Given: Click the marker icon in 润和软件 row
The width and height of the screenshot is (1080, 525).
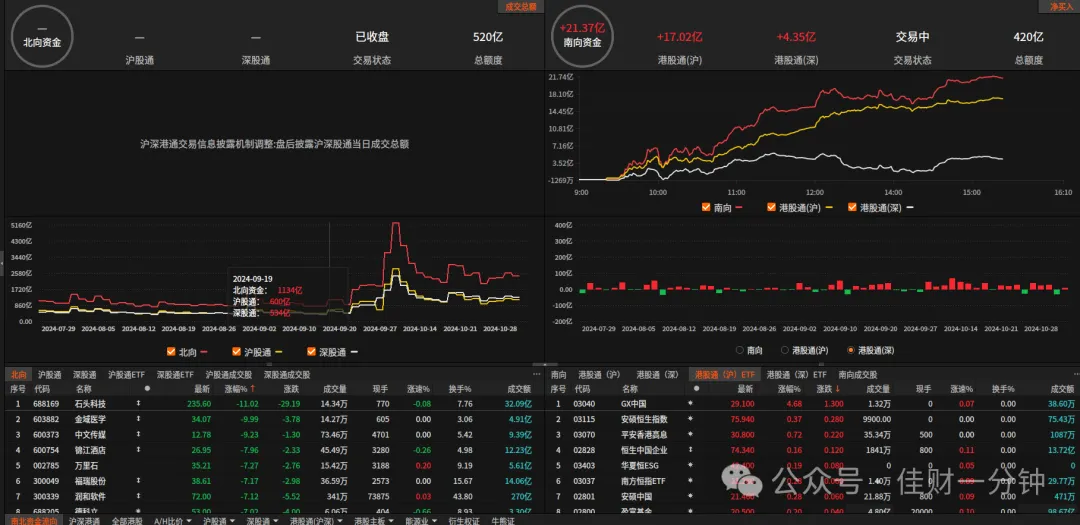Looking at the screenshot, I should tap(138, 496).
